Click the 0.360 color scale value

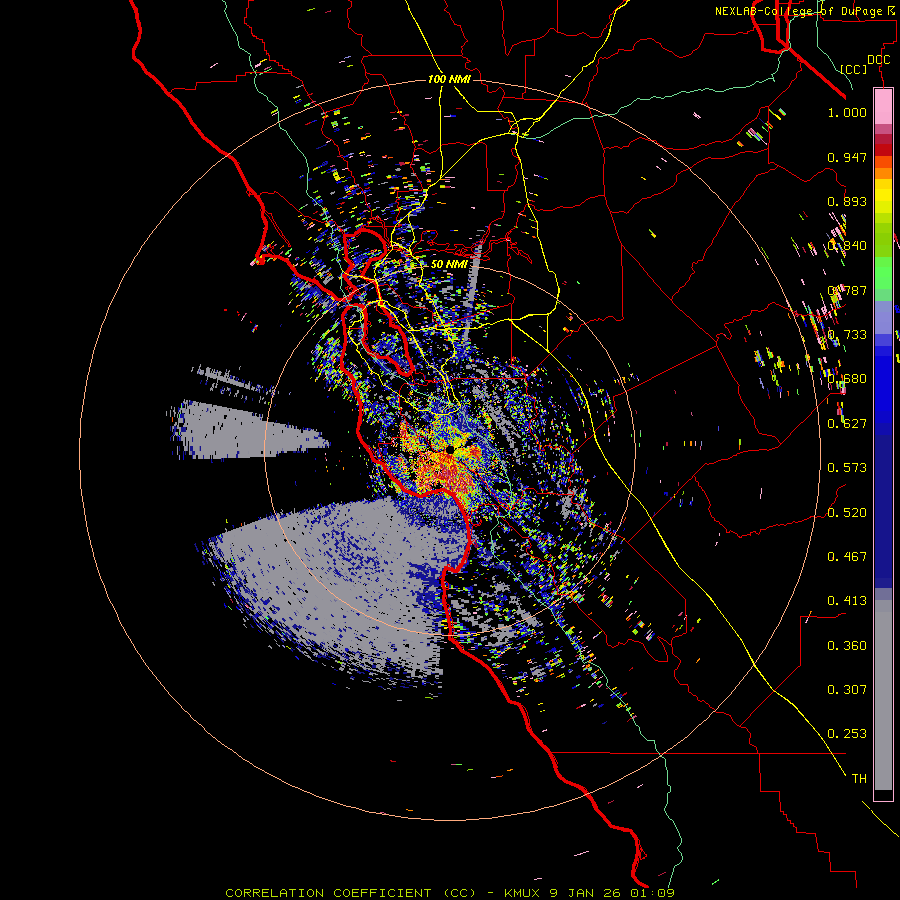pos(847,646)
